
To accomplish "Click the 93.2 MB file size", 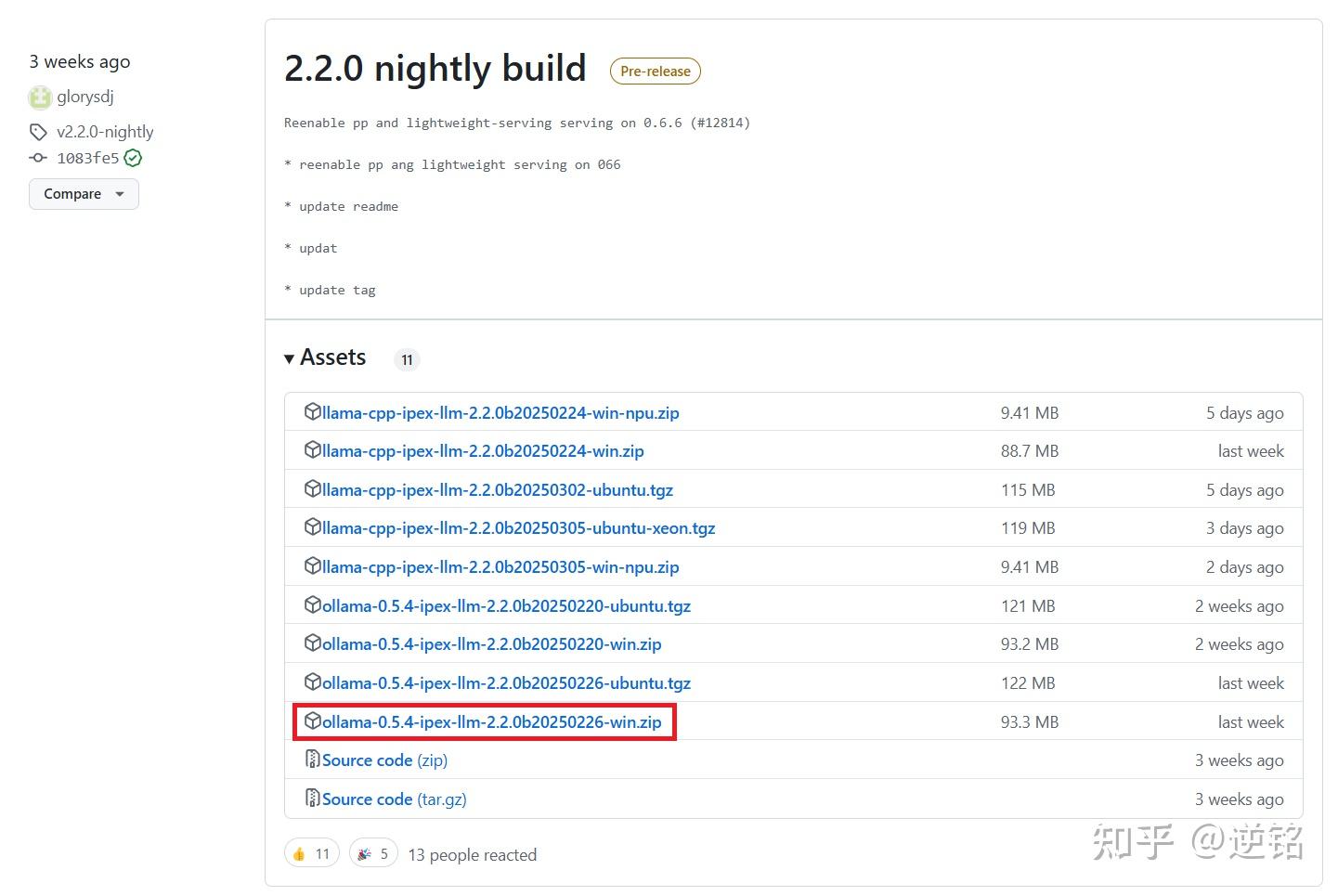I will [1030, 644].
